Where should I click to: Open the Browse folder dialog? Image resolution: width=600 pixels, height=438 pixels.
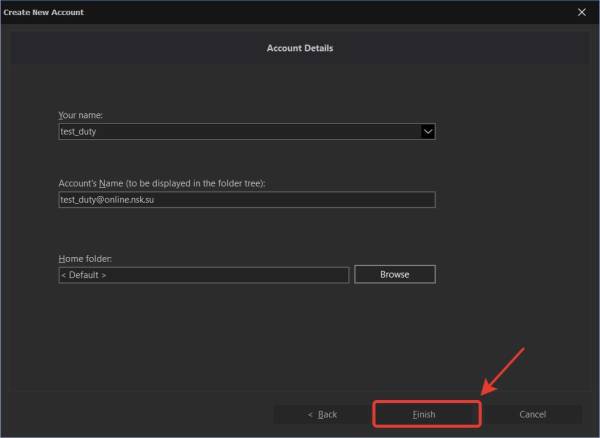(x=394, y=274)
